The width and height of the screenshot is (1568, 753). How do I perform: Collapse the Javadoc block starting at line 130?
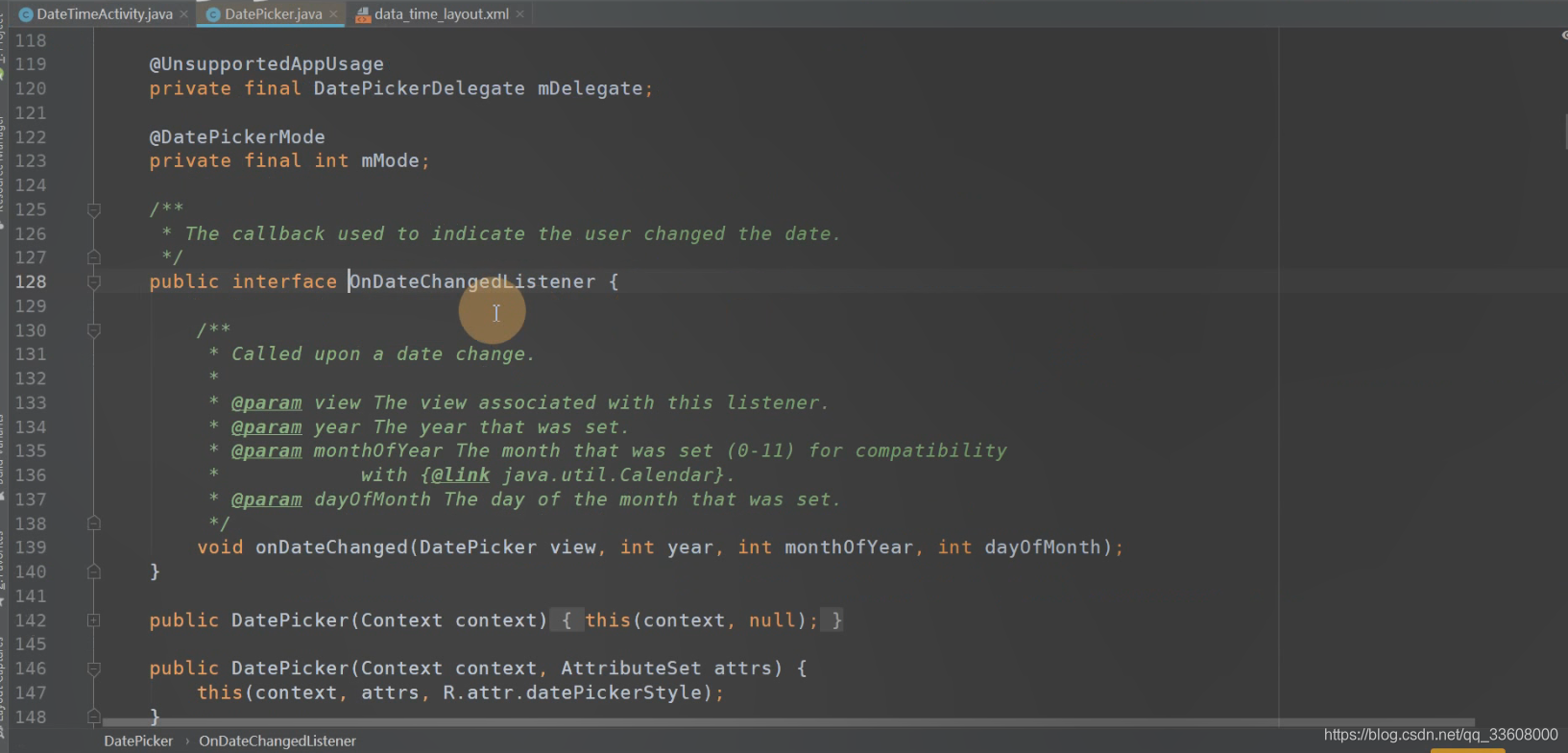click(94, 330)
